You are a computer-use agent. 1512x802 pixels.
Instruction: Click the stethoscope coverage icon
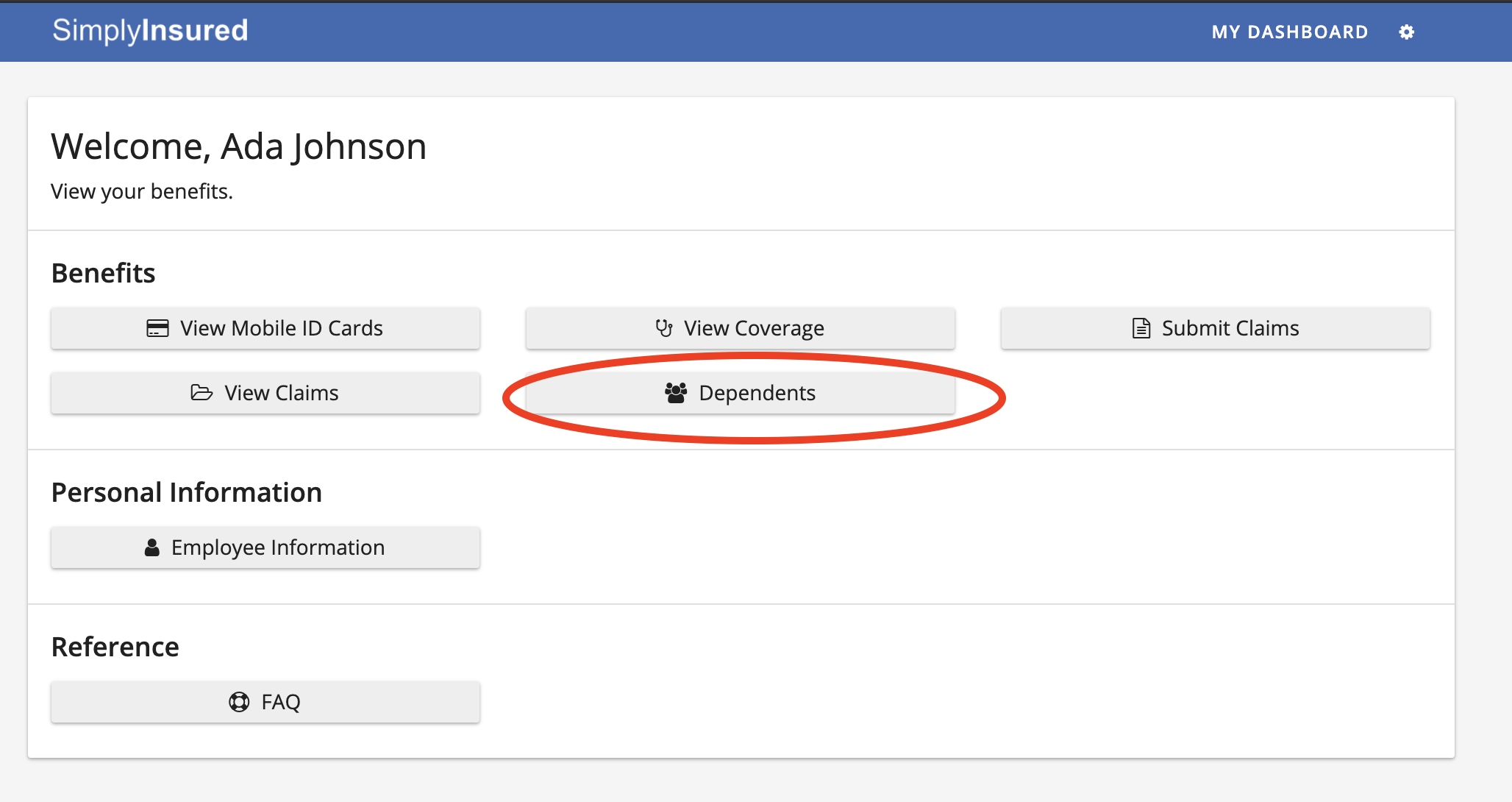point(664,328)
